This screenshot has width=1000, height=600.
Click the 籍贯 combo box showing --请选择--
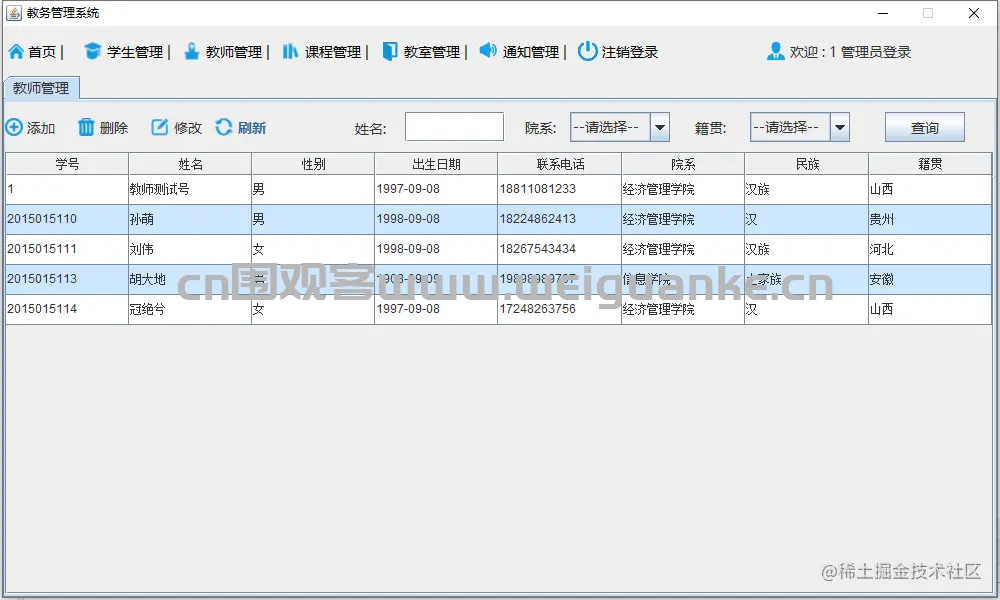pos(800,128)
